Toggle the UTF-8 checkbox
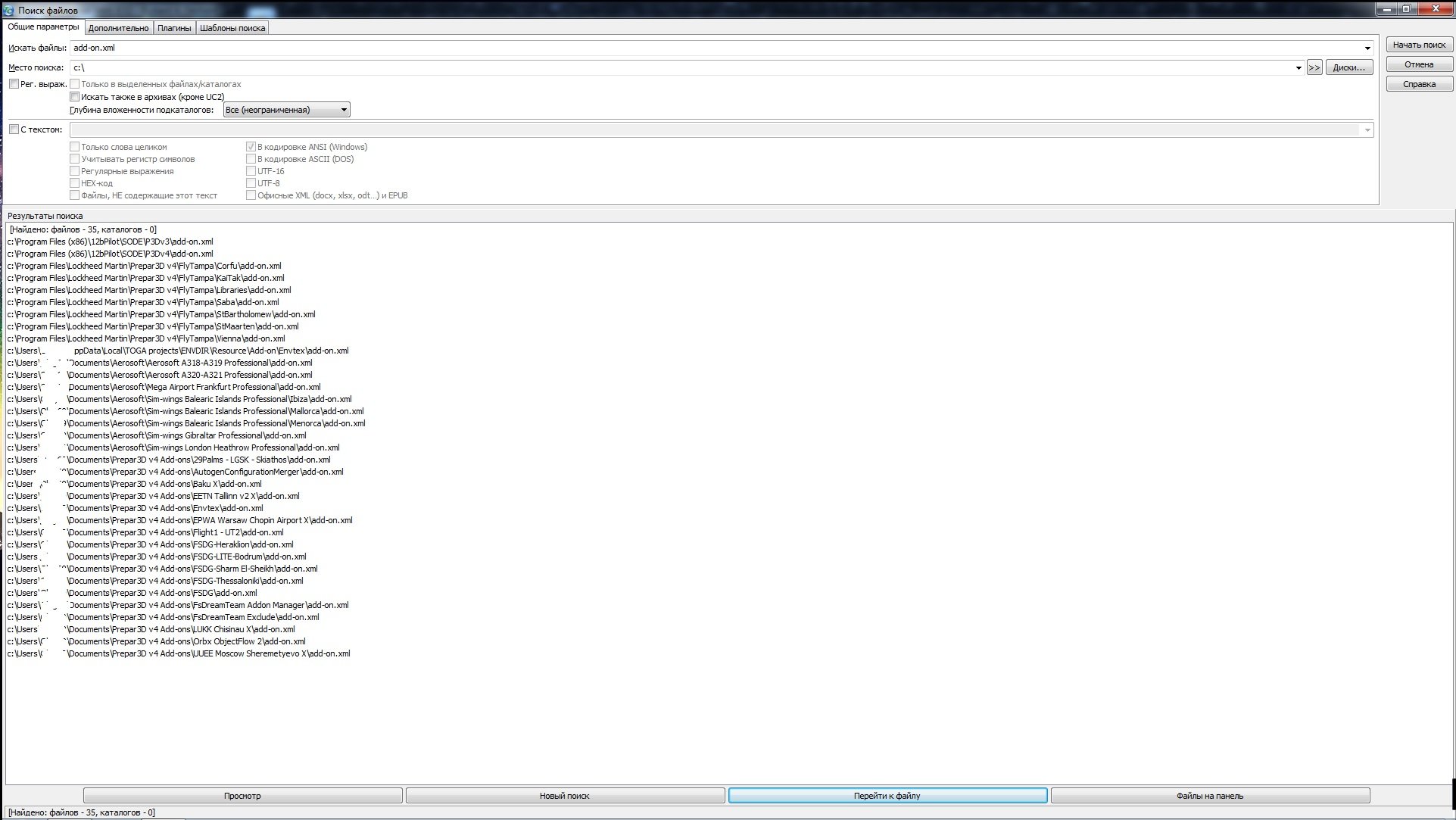The width and height of the screenshot is (1456, 820). tap(251, 183)
